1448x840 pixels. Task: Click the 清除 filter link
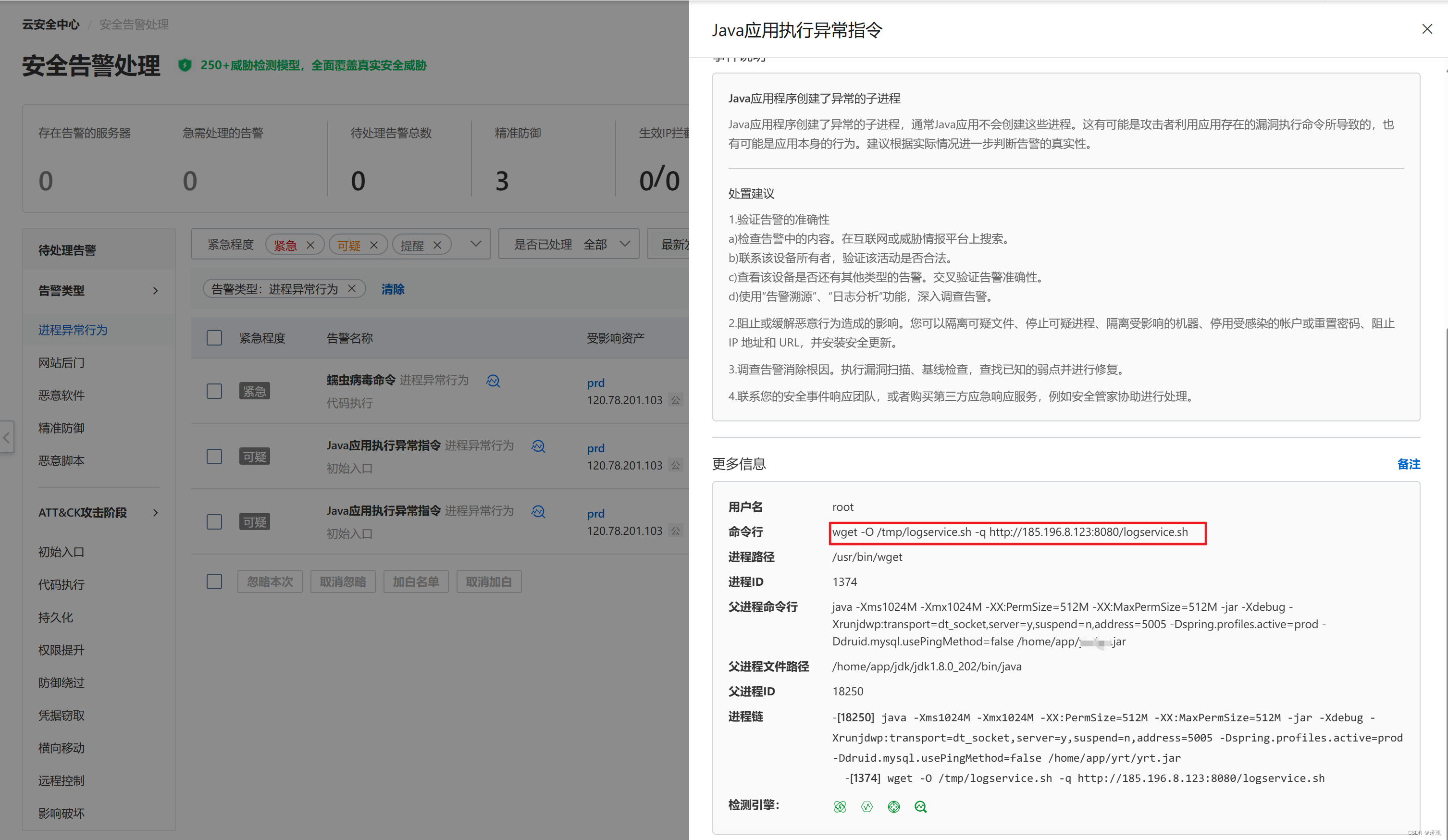393,289
